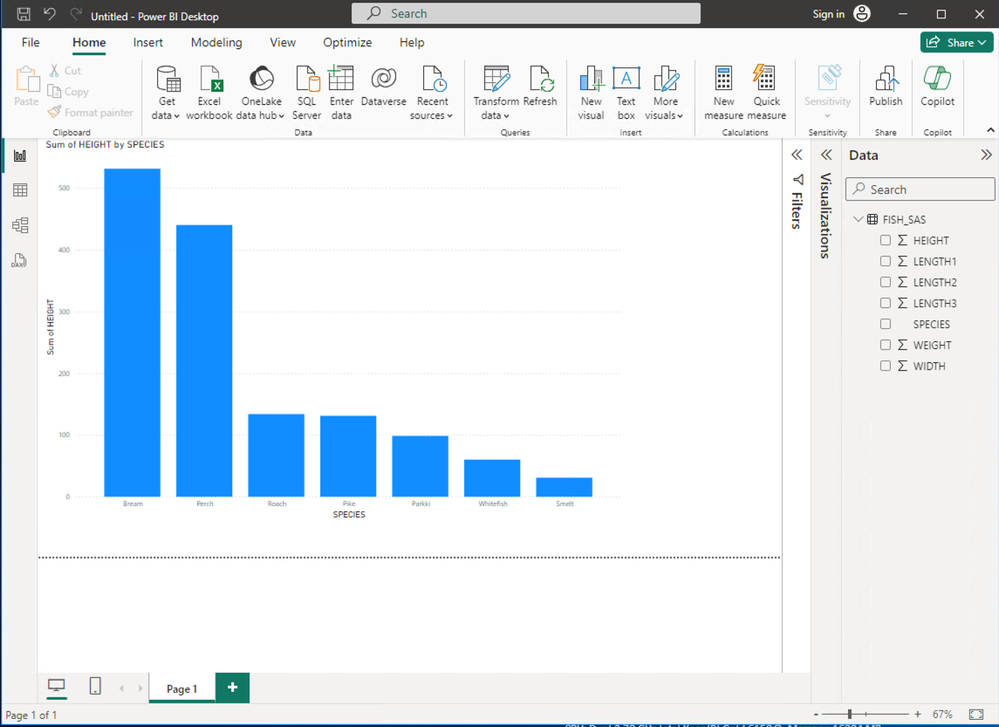This screenshot has width=999, height=727.
Task: Create a New measure
Action: pyautogui.click(x=724, y=93)
